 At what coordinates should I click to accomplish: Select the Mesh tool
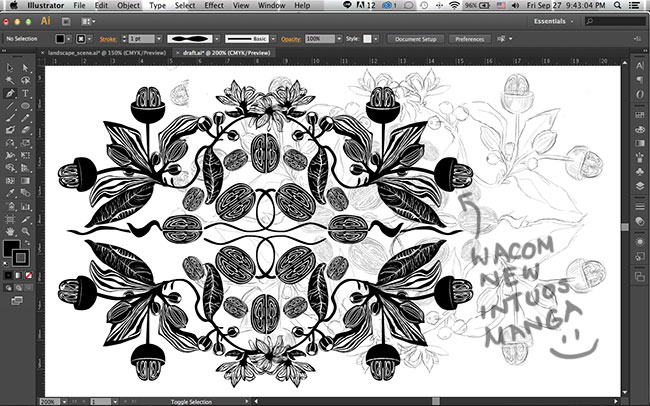coord(10,181)
